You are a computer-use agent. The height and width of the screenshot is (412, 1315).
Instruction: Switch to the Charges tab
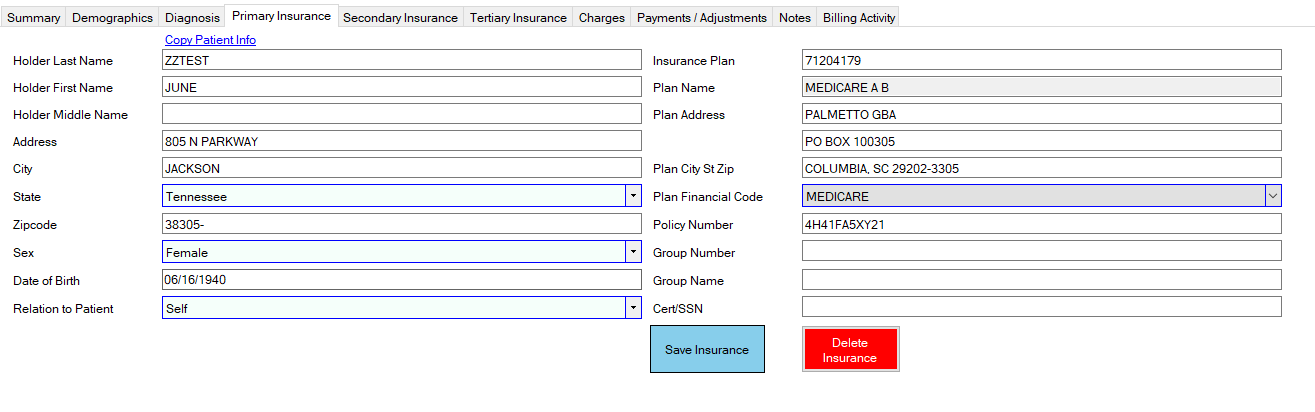pyautogui.click(x=601, y=18)
